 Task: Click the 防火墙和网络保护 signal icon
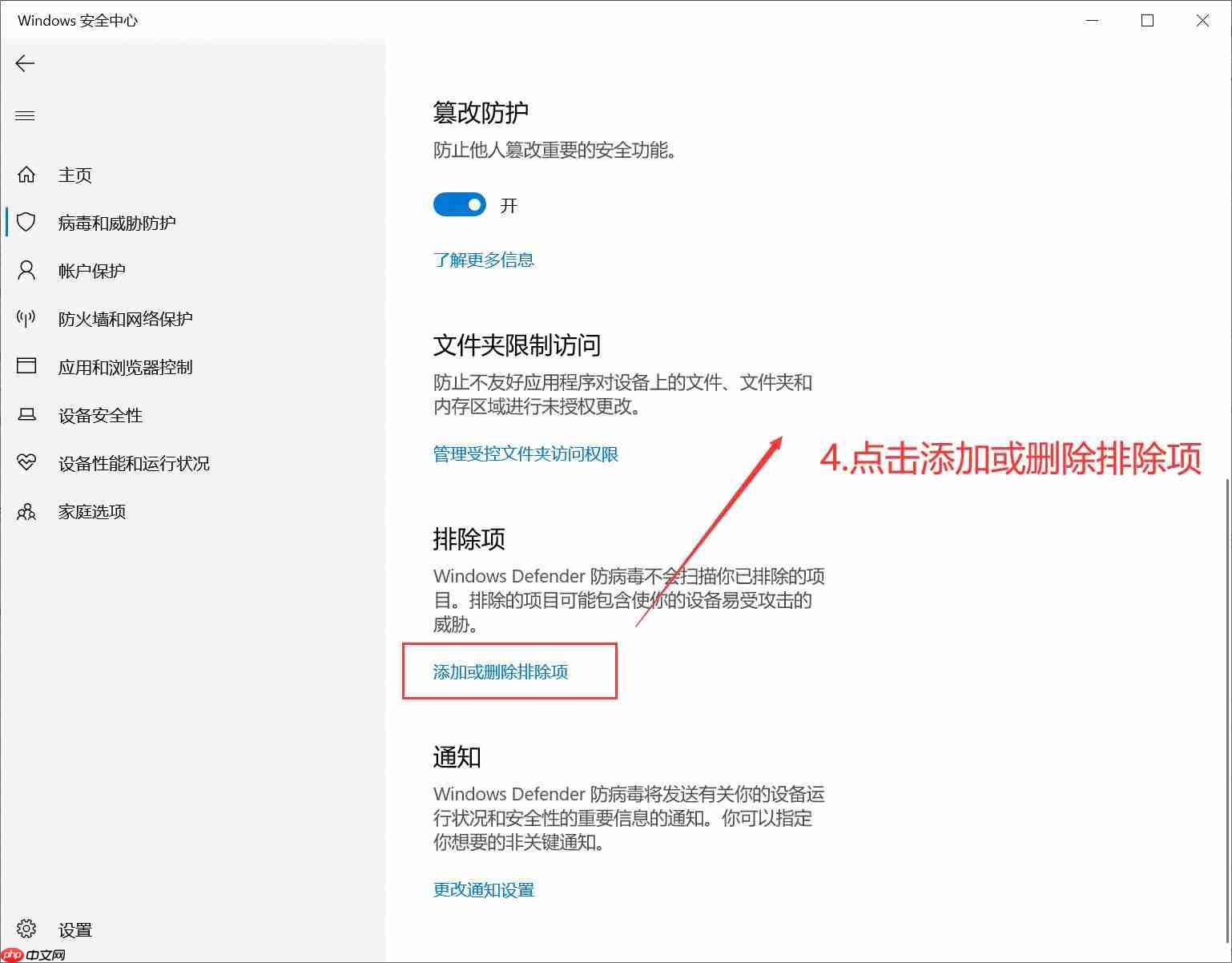[26, 318]
